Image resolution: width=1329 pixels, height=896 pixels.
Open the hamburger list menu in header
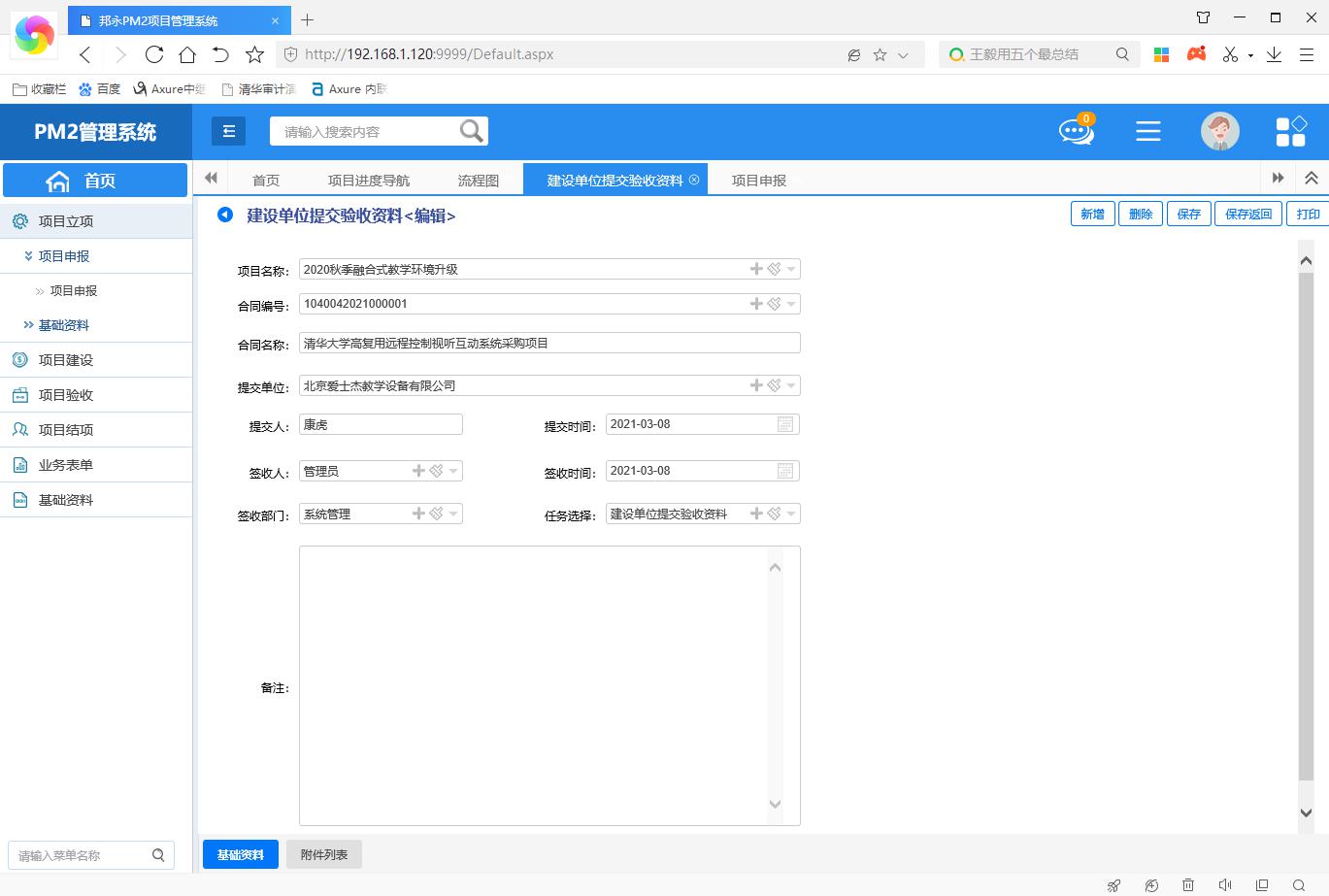click(x=1148, y=131)
